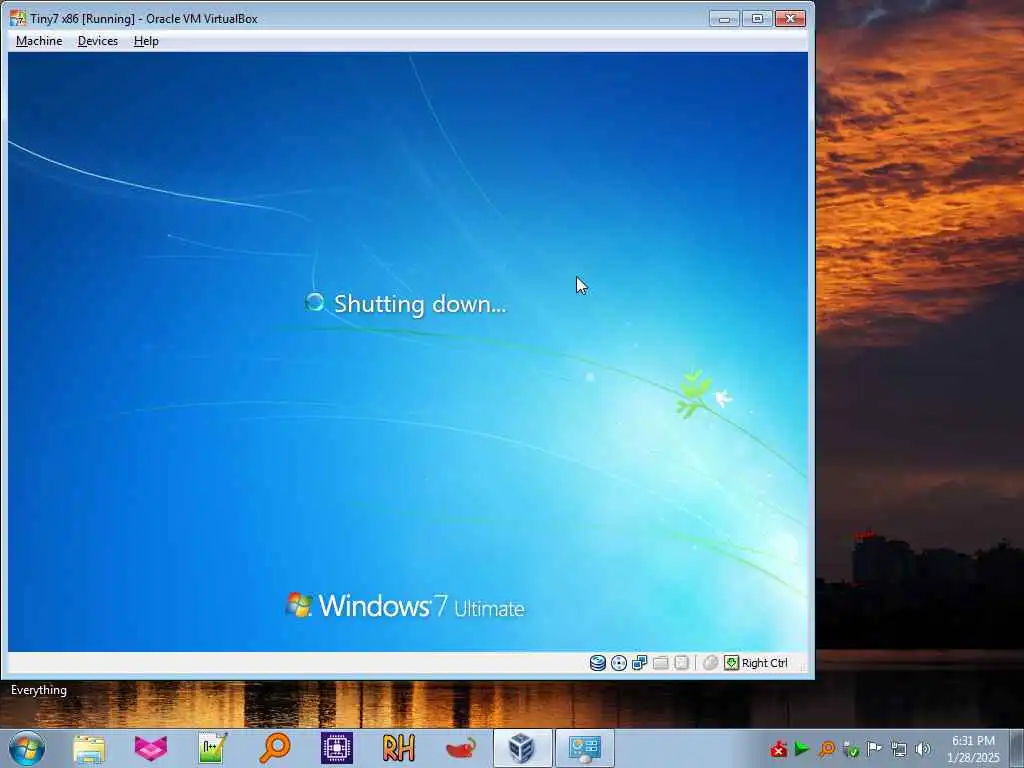
Task: Click the Show desktop button strip
Action: [1017, 748]
